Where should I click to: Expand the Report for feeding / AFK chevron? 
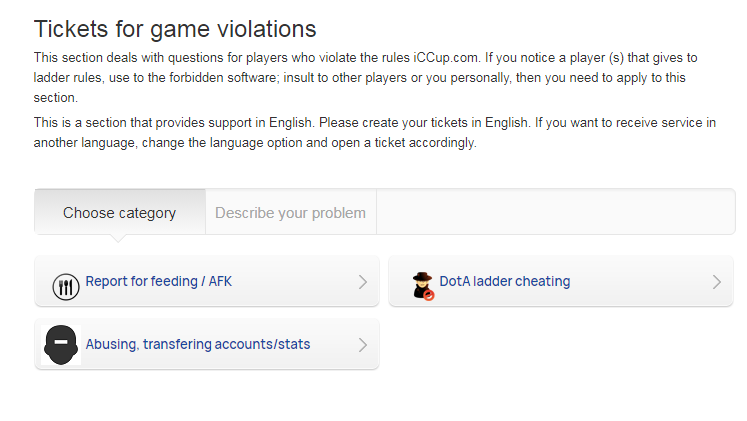363,282
